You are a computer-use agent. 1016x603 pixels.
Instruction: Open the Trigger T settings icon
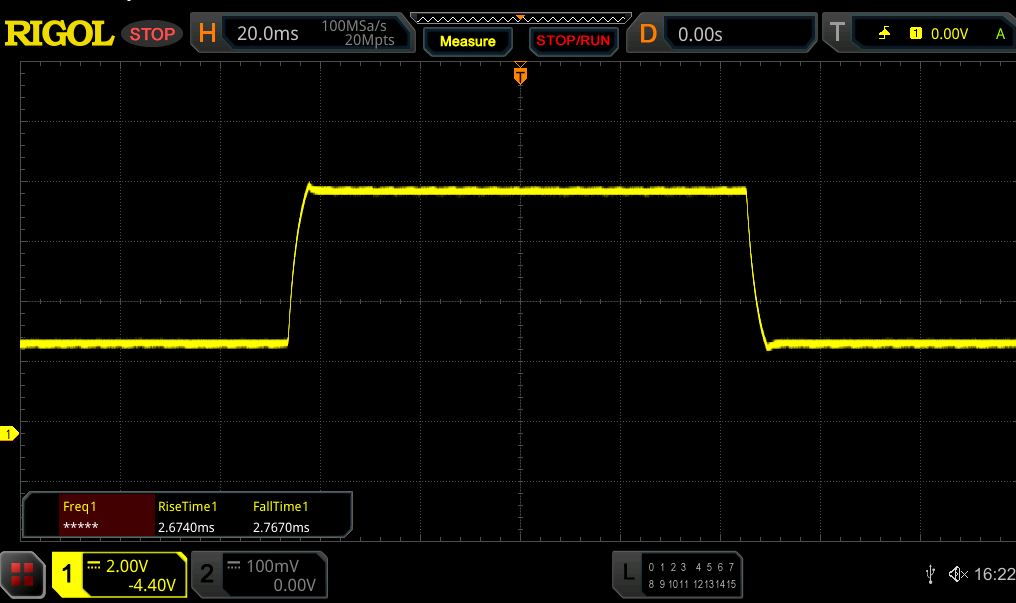pyautogui.click(x=837, y=33)
